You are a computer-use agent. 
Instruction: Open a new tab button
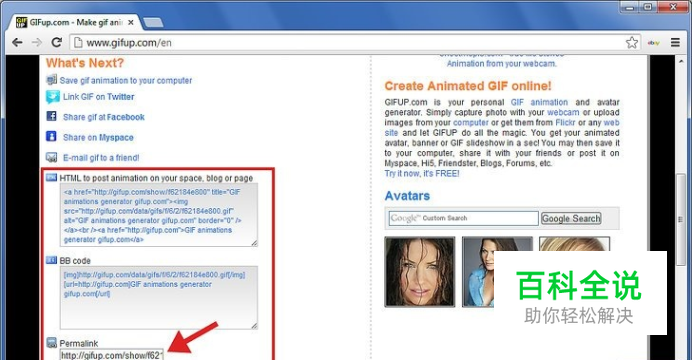[x=153, y=22]
